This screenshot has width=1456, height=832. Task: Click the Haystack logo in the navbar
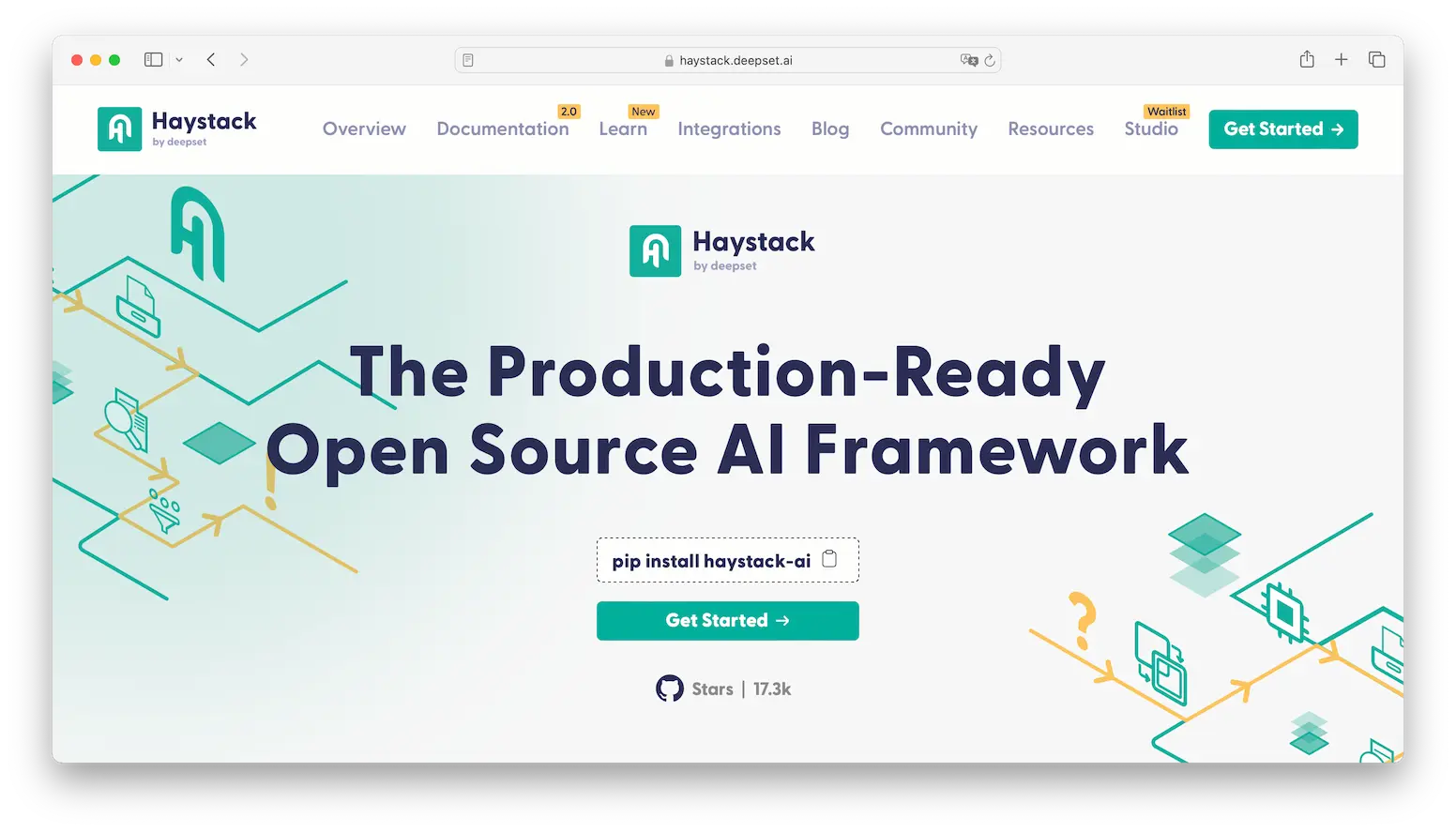[x=176, y=129]
